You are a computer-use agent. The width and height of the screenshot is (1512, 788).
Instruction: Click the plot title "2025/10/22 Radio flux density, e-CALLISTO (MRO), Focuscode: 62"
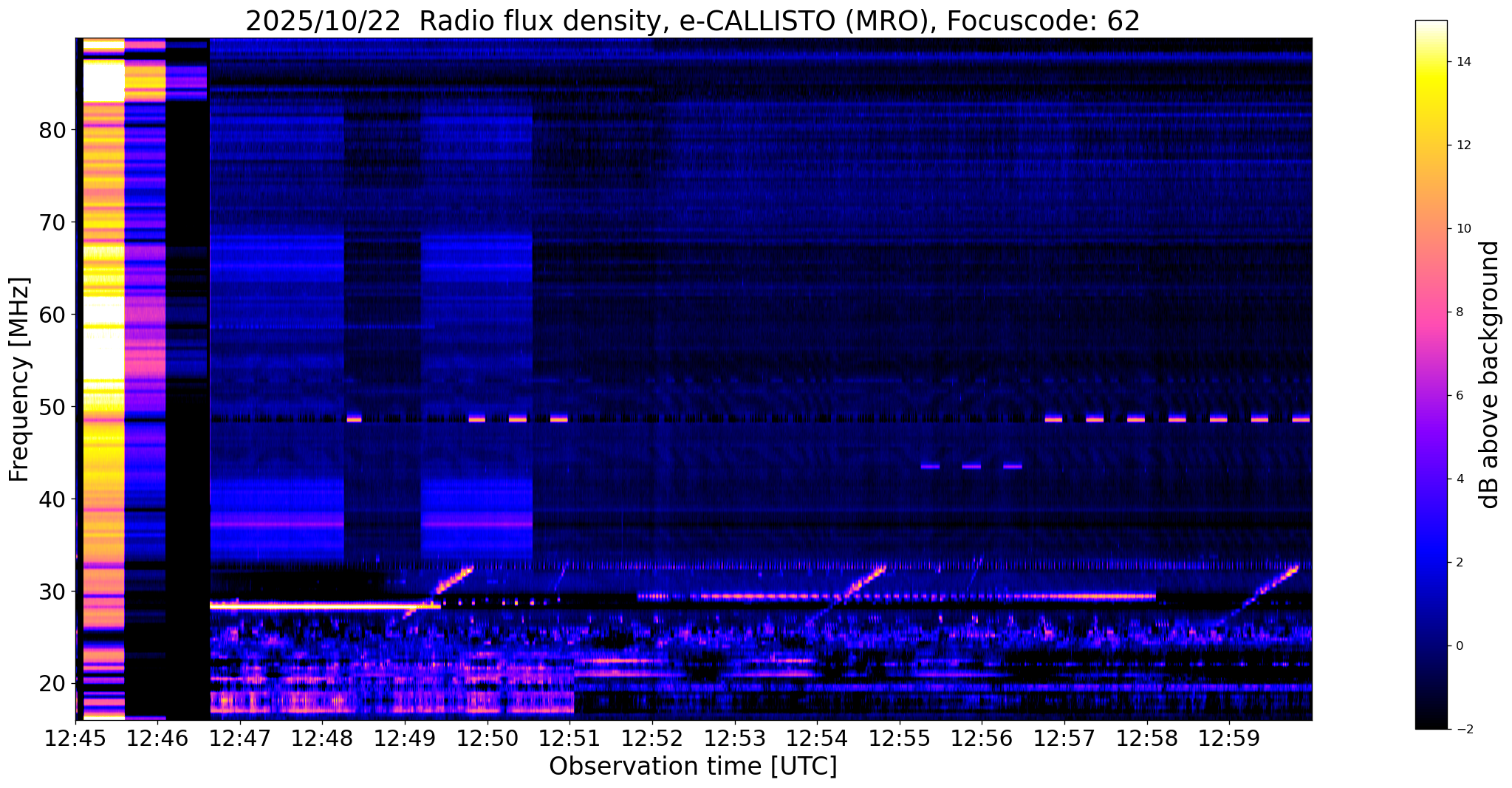coord(693,21)
